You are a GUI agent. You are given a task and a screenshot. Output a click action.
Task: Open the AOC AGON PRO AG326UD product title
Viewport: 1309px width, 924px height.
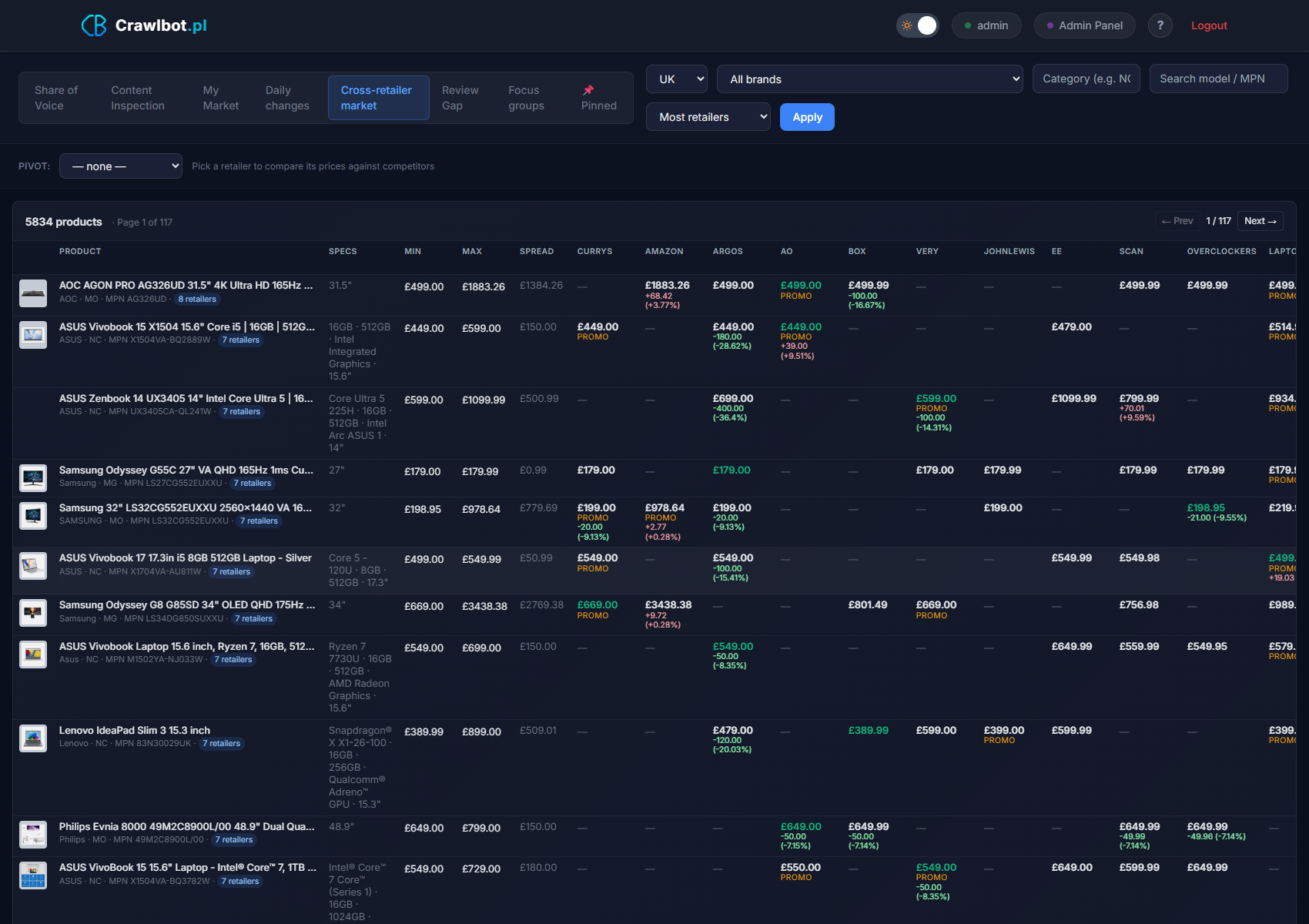tap(186, 286)
